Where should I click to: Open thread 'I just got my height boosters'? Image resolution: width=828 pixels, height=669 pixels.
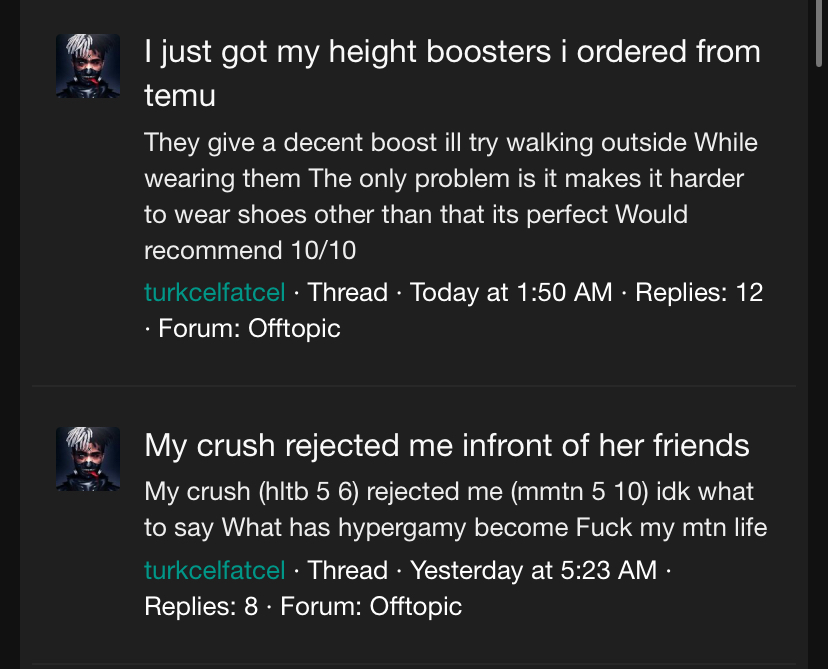coord(452,73)
